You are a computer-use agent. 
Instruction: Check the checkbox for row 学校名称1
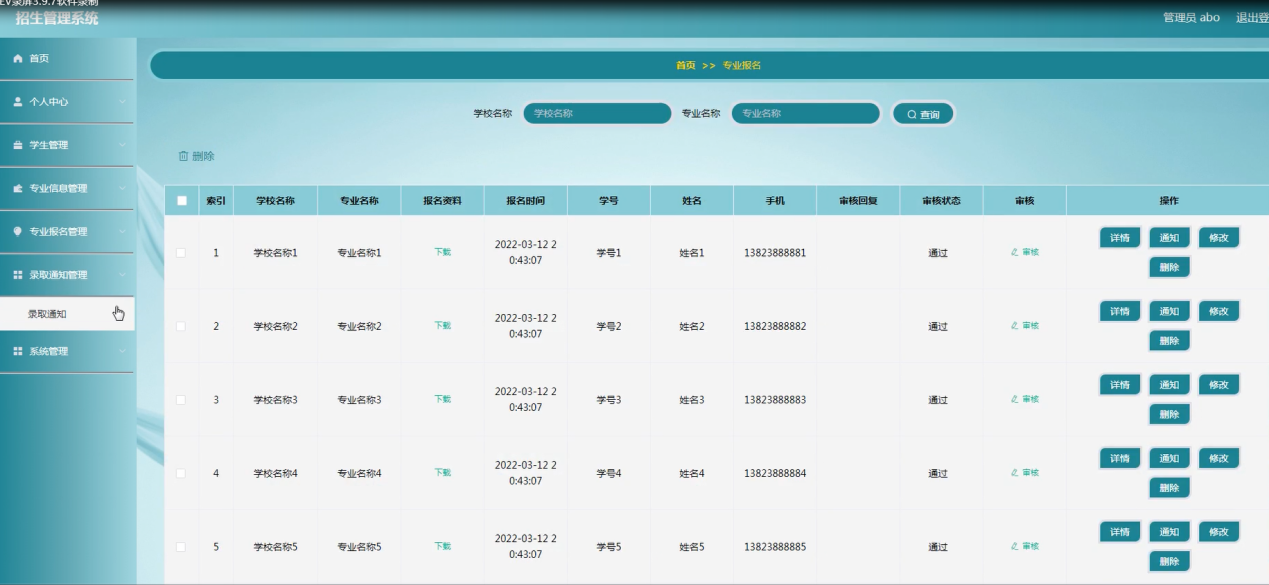[181, 253]
